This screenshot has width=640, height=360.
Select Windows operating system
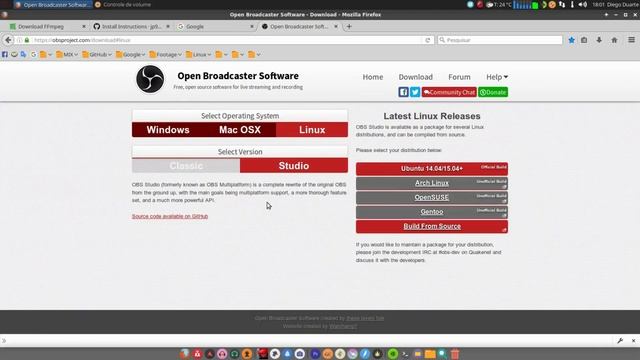(168, 130)
